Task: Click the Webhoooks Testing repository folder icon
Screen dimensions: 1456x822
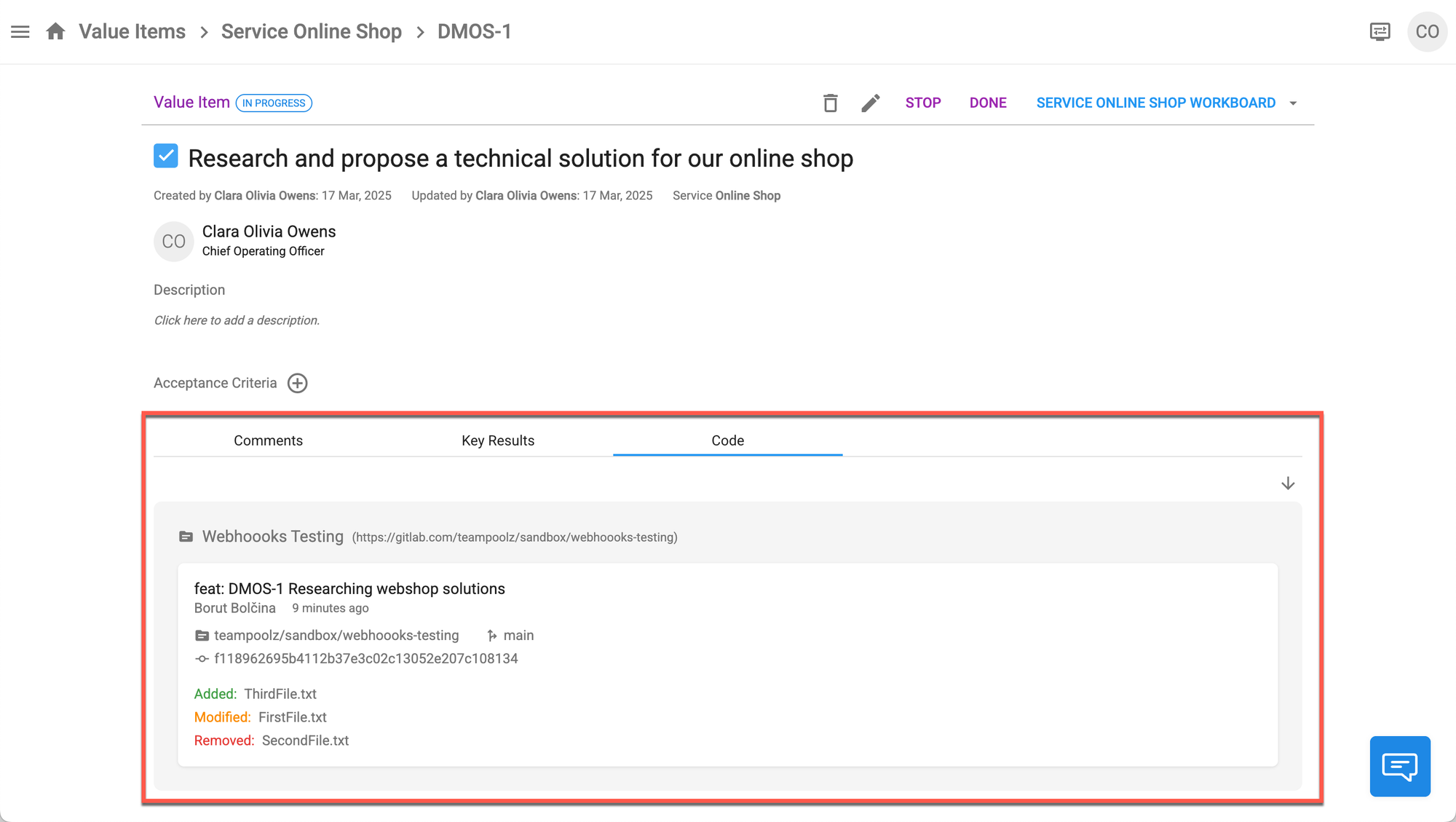Action: (186, 537)
